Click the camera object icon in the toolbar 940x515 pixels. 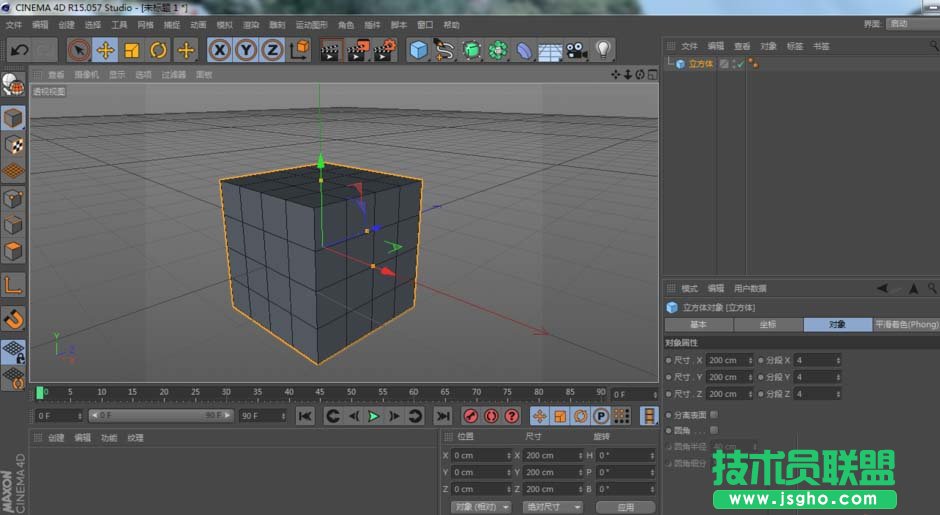576,50
